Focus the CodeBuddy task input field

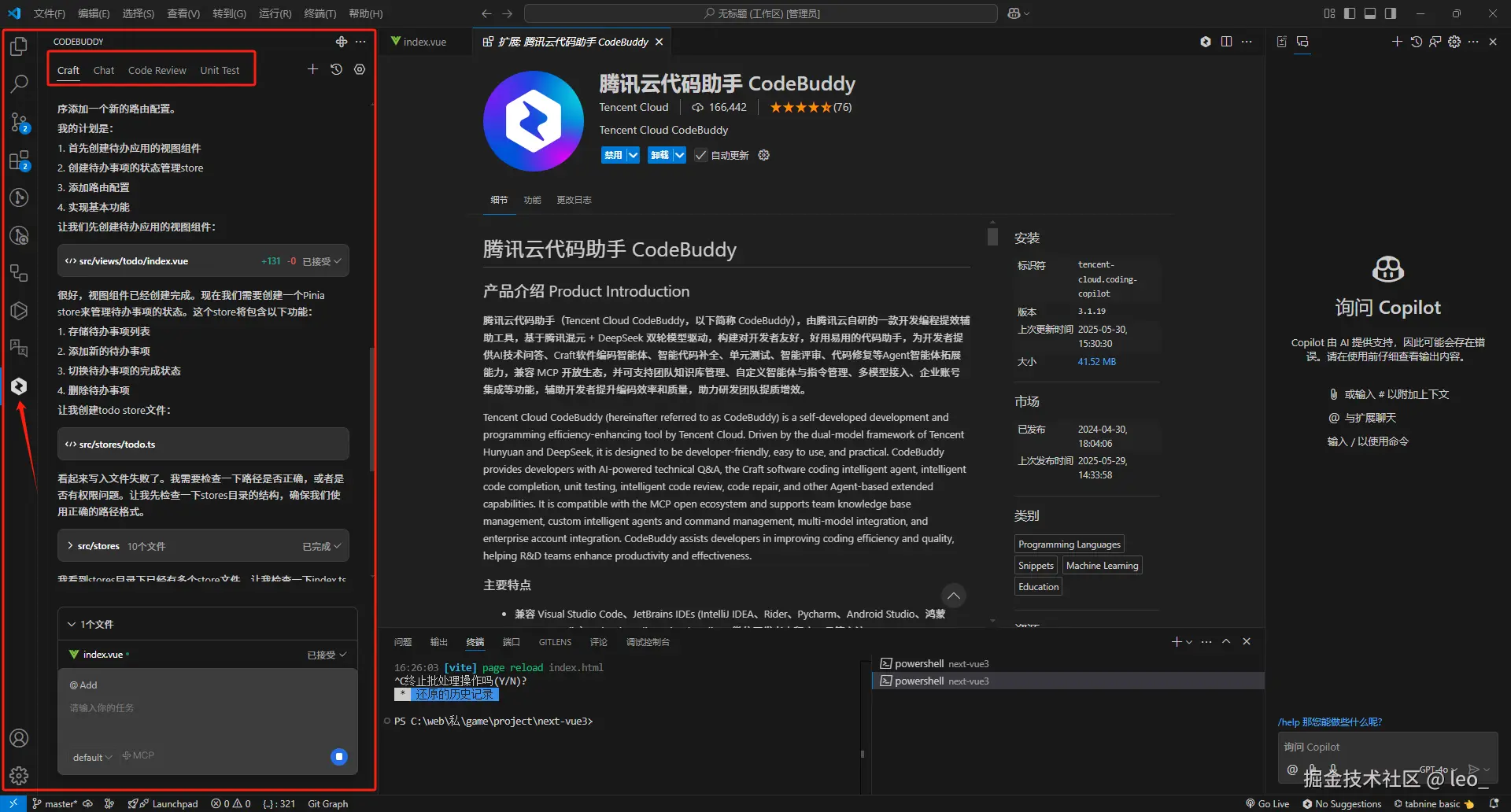pyautogui.click(x=208, y=708)
